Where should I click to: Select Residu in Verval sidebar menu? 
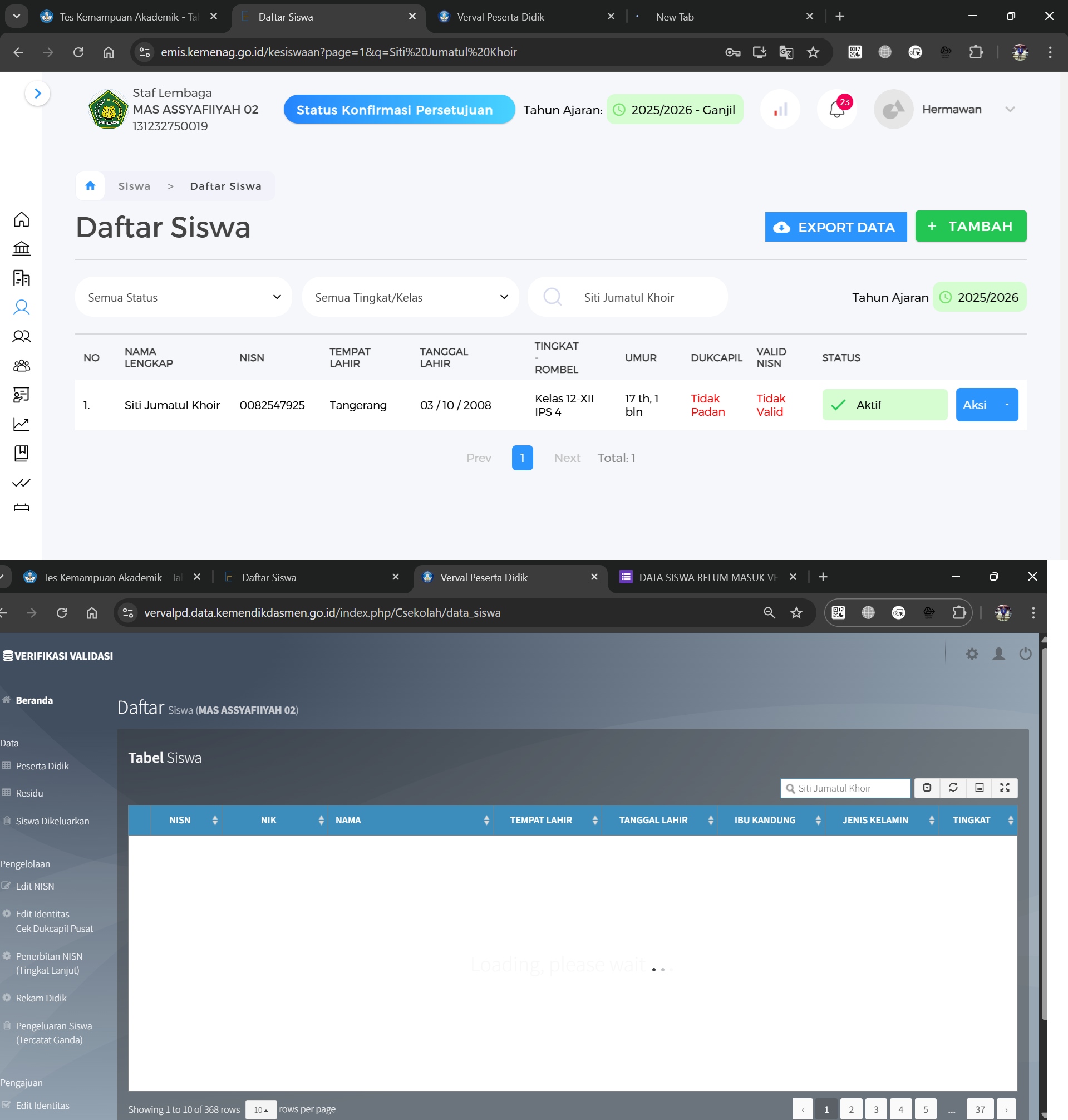click(29, 793)
